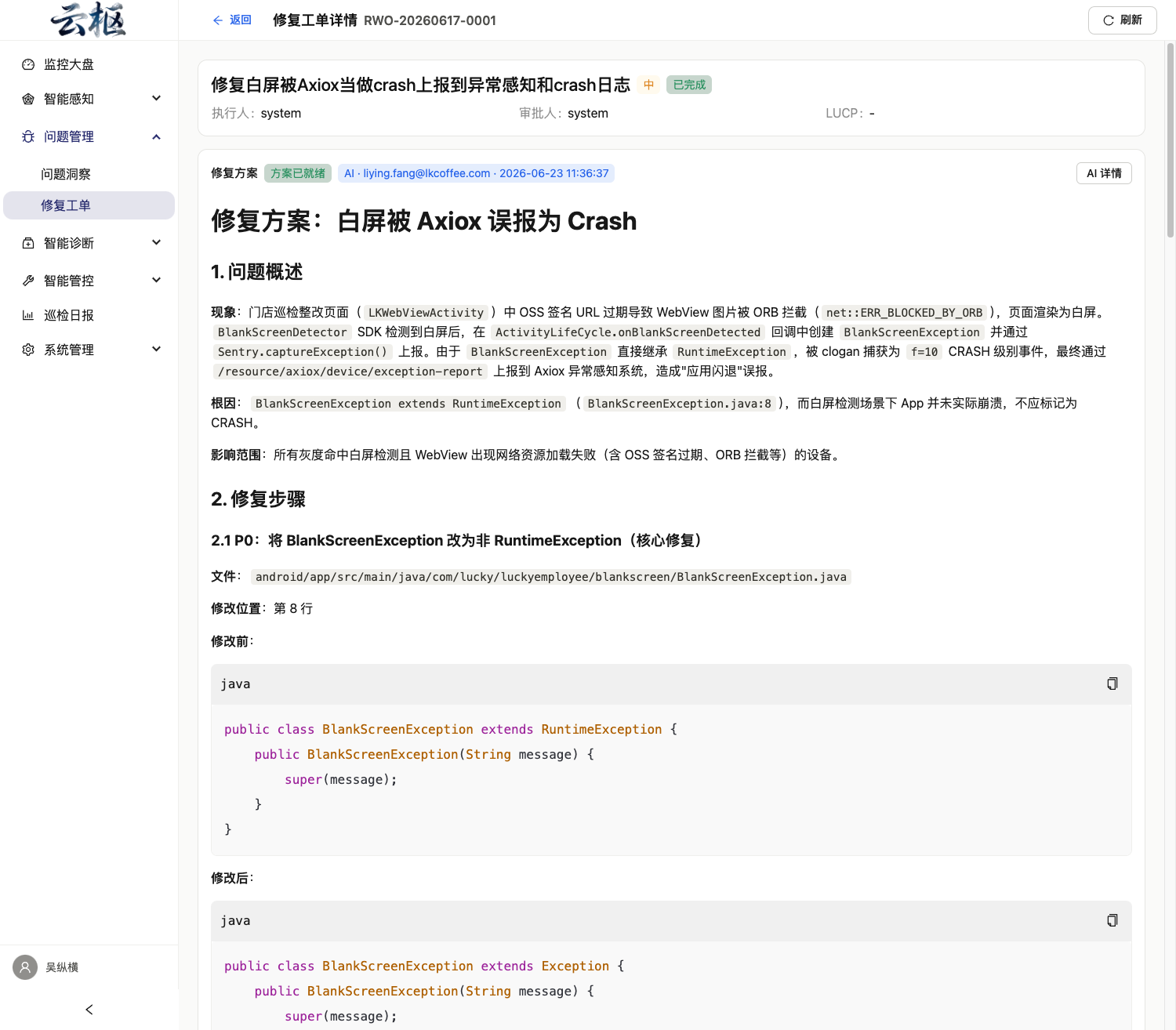1176x1030 pixels.
Task: Open the 智能感知 menu item
Action: [x=89, y=99]
